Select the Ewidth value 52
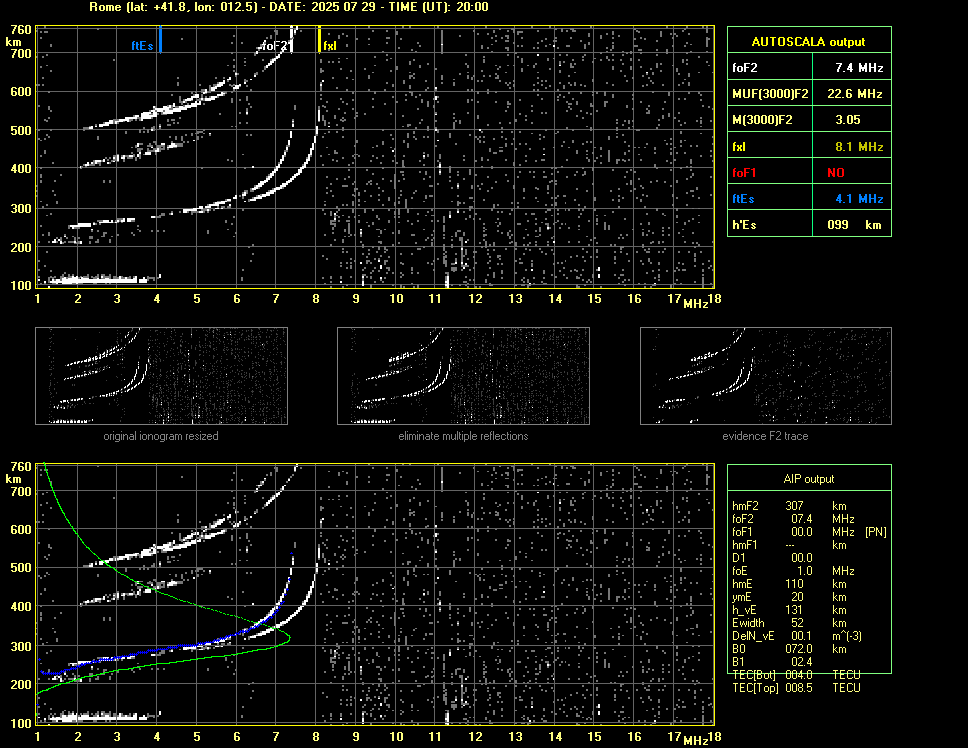Image resolution: width=968 pixels, height=748 pixels. coord(798,623)
